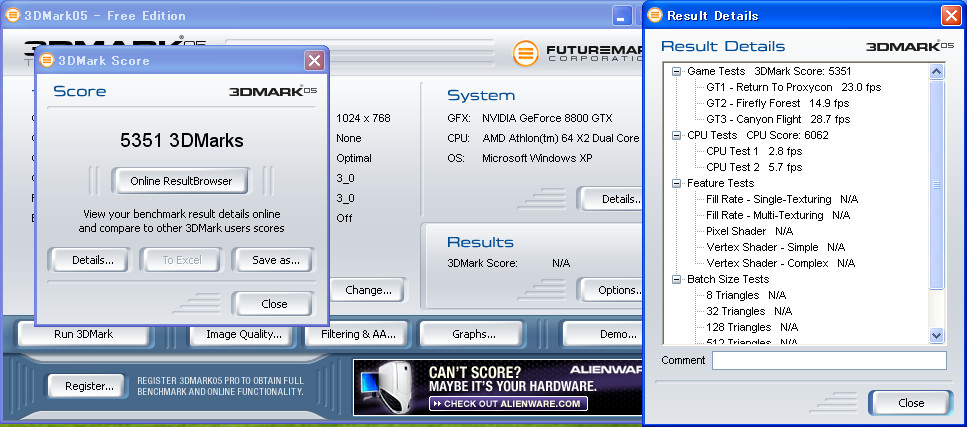This screenshot has height=427, width=967.
Task: Click the Check Out Alienware.com banner link
Action: click(x=508, y=404)
